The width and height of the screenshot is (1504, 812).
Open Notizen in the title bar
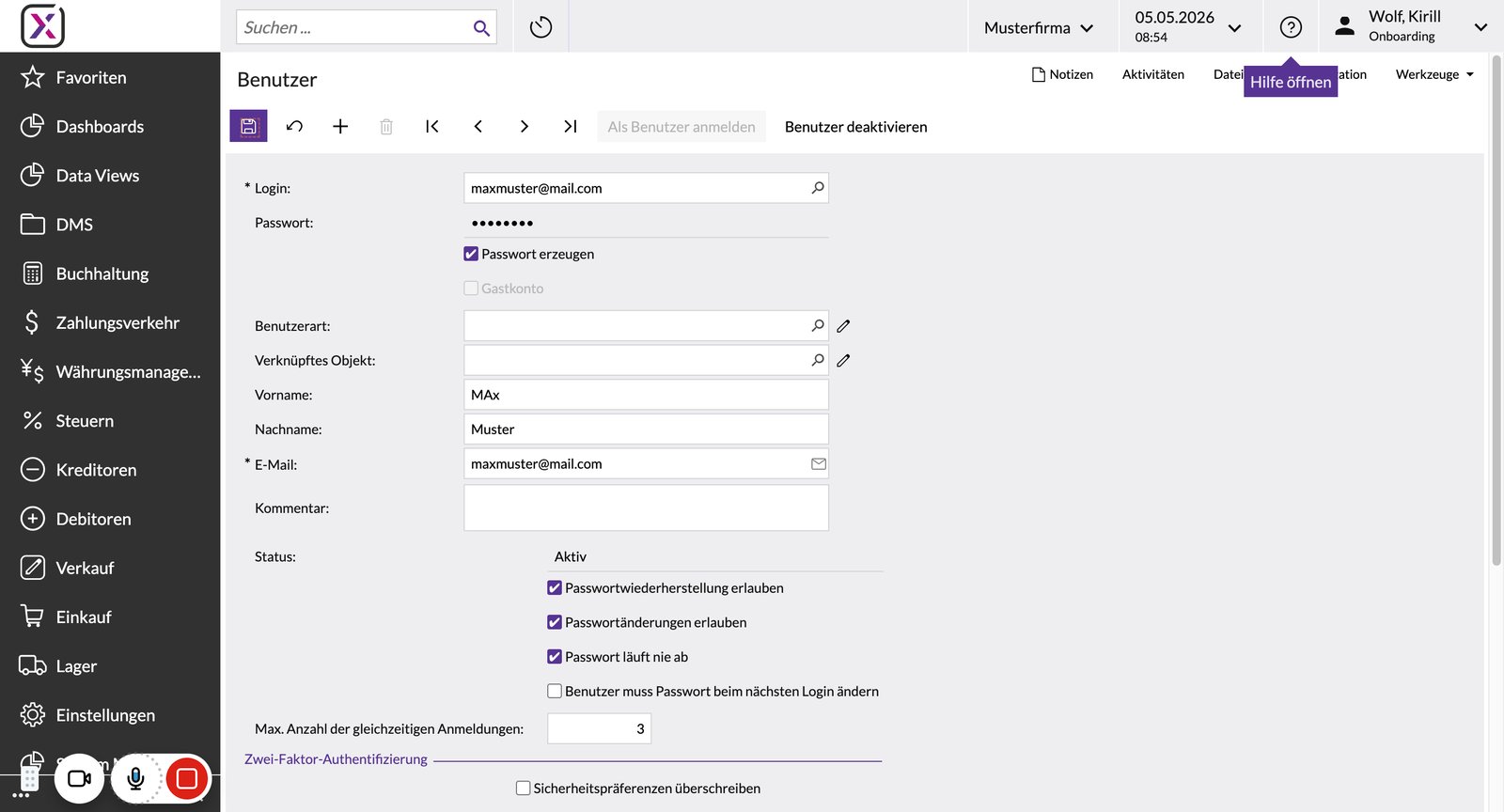[1063, 74]
